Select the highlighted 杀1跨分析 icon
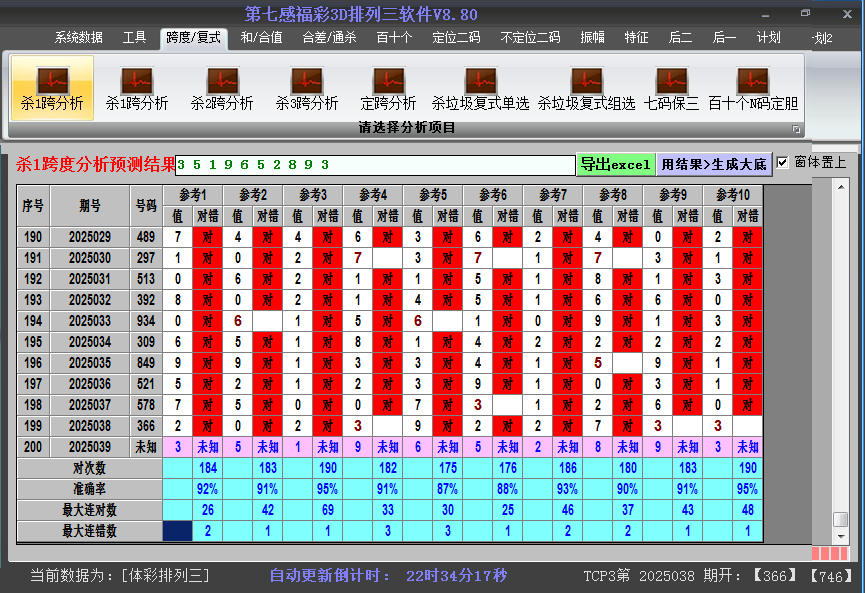 point(52,88)
